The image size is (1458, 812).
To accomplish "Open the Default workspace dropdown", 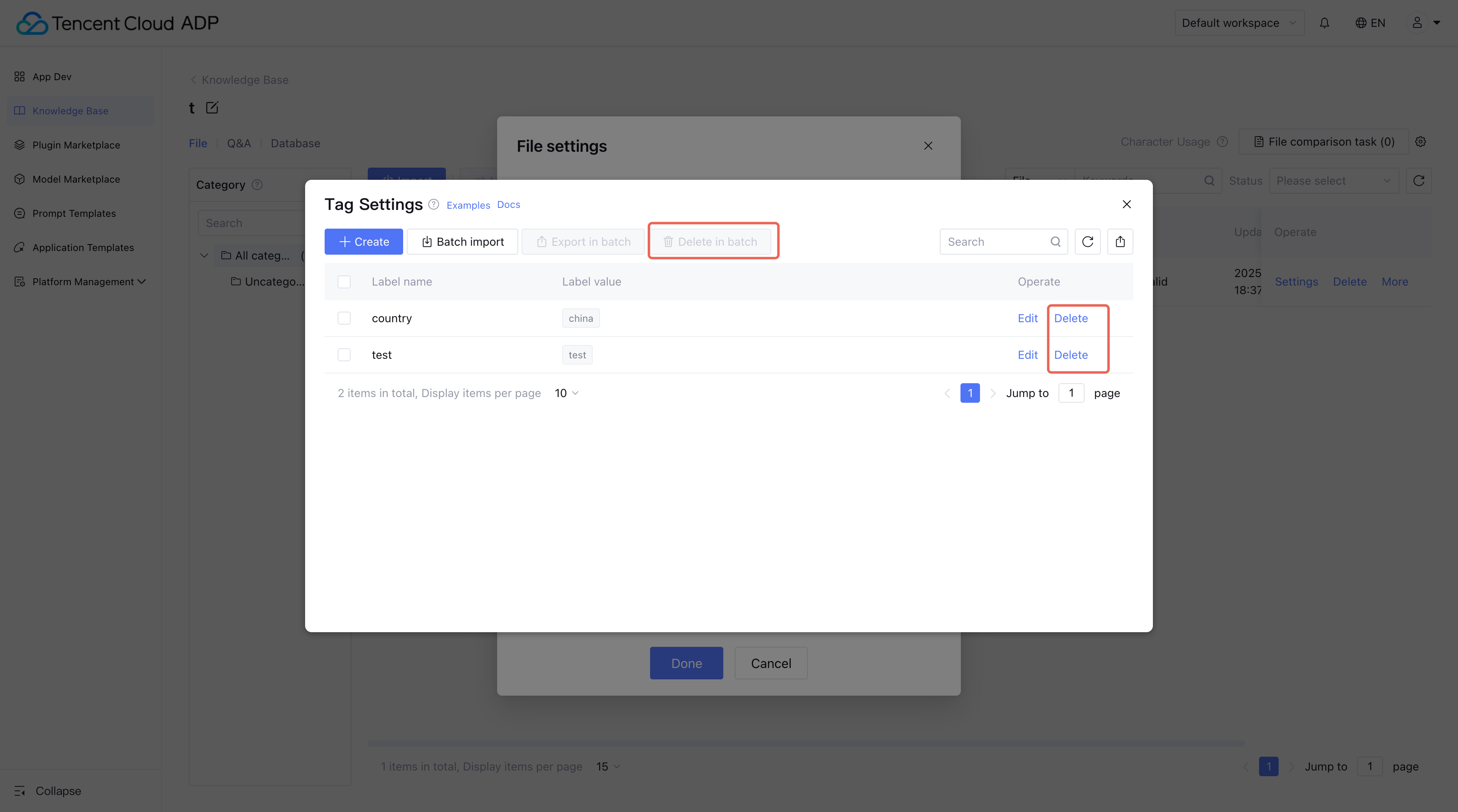I will [1240, 23].
